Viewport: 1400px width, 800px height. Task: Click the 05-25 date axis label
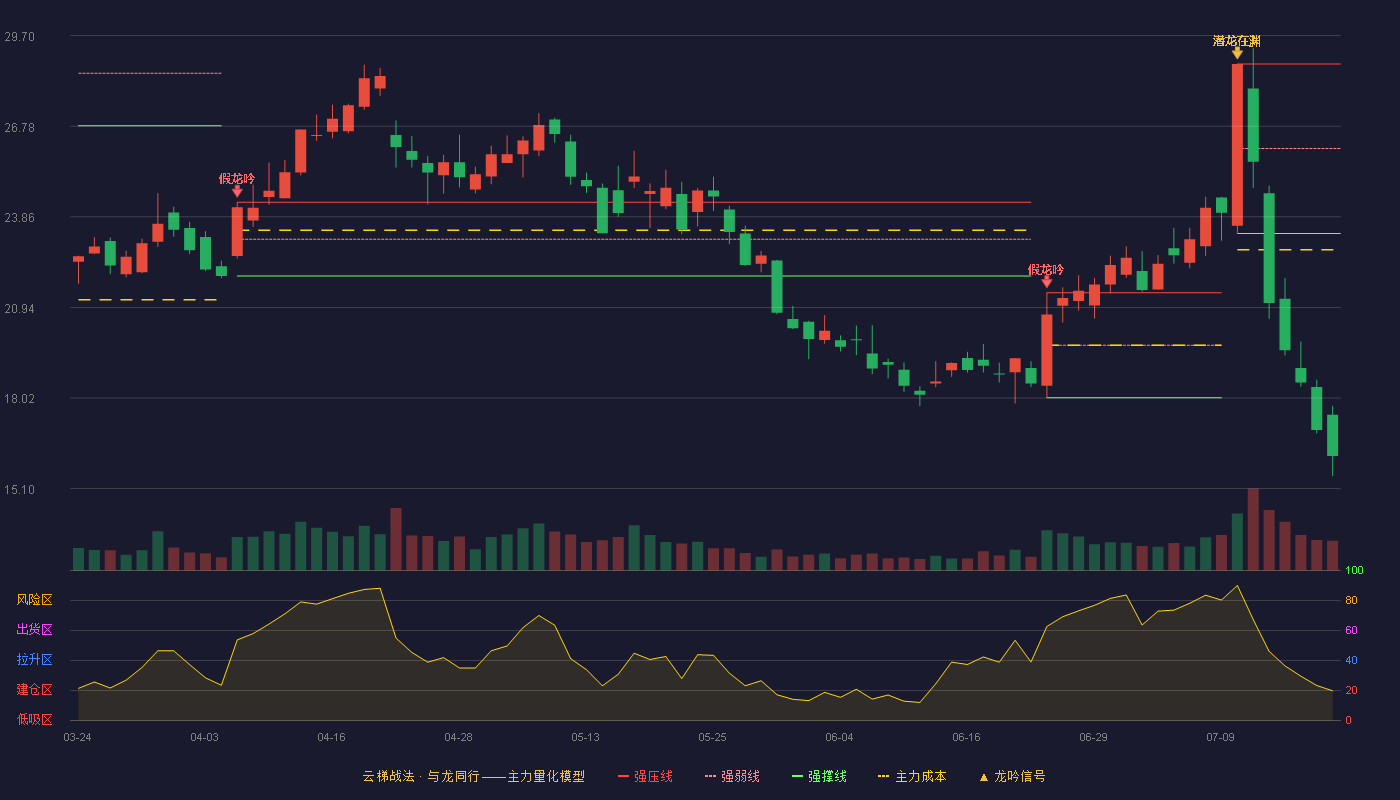coord(712,737)
